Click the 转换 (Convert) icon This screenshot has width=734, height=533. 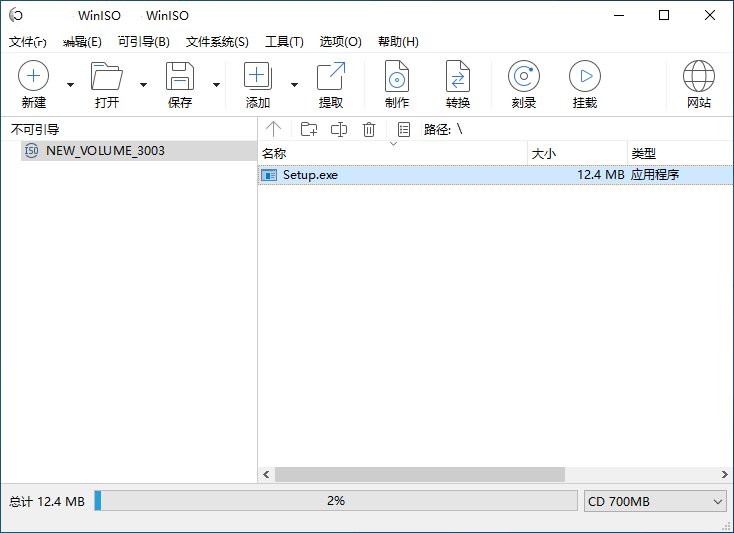click(457, 76)
